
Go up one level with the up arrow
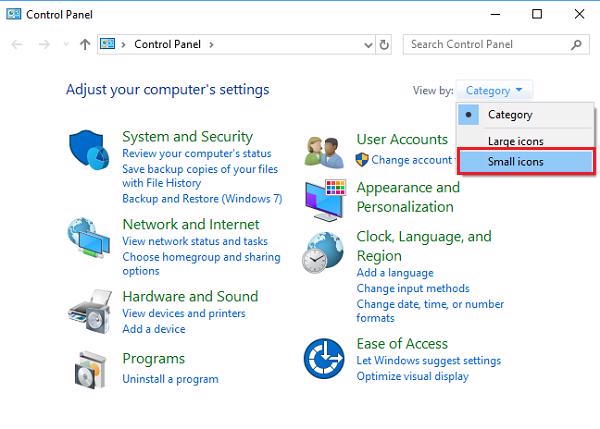point(85,45)
